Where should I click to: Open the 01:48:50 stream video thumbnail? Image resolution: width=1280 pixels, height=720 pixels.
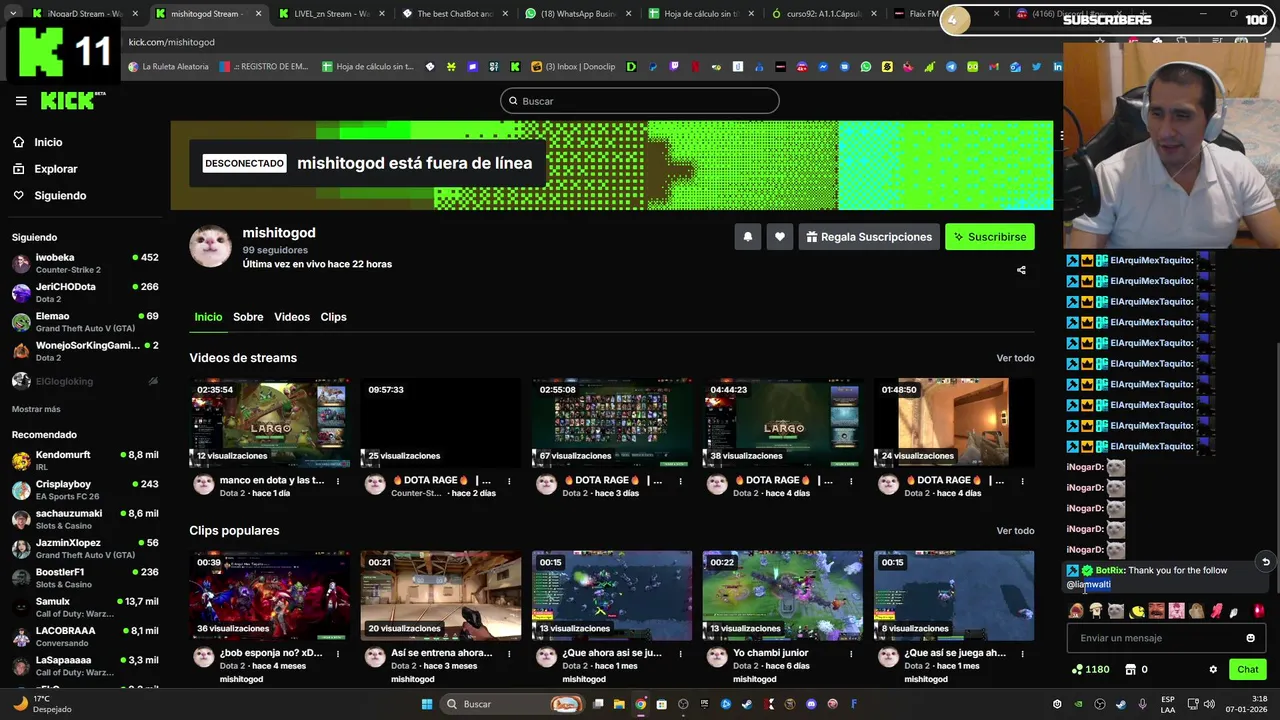[x=954, y=423]
